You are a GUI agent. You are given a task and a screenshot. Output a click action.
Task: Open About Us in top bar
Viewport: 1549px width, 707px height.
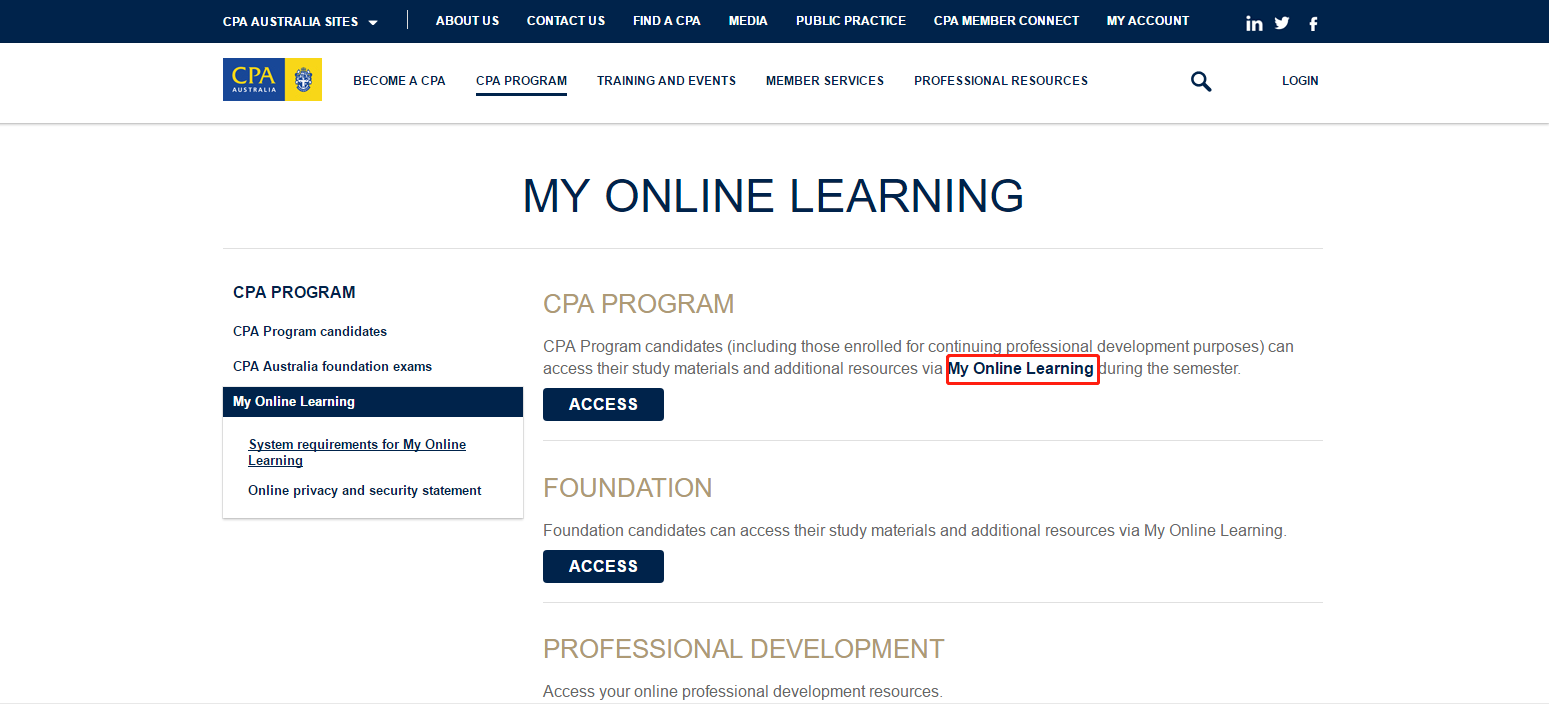[x=467, y=21]
